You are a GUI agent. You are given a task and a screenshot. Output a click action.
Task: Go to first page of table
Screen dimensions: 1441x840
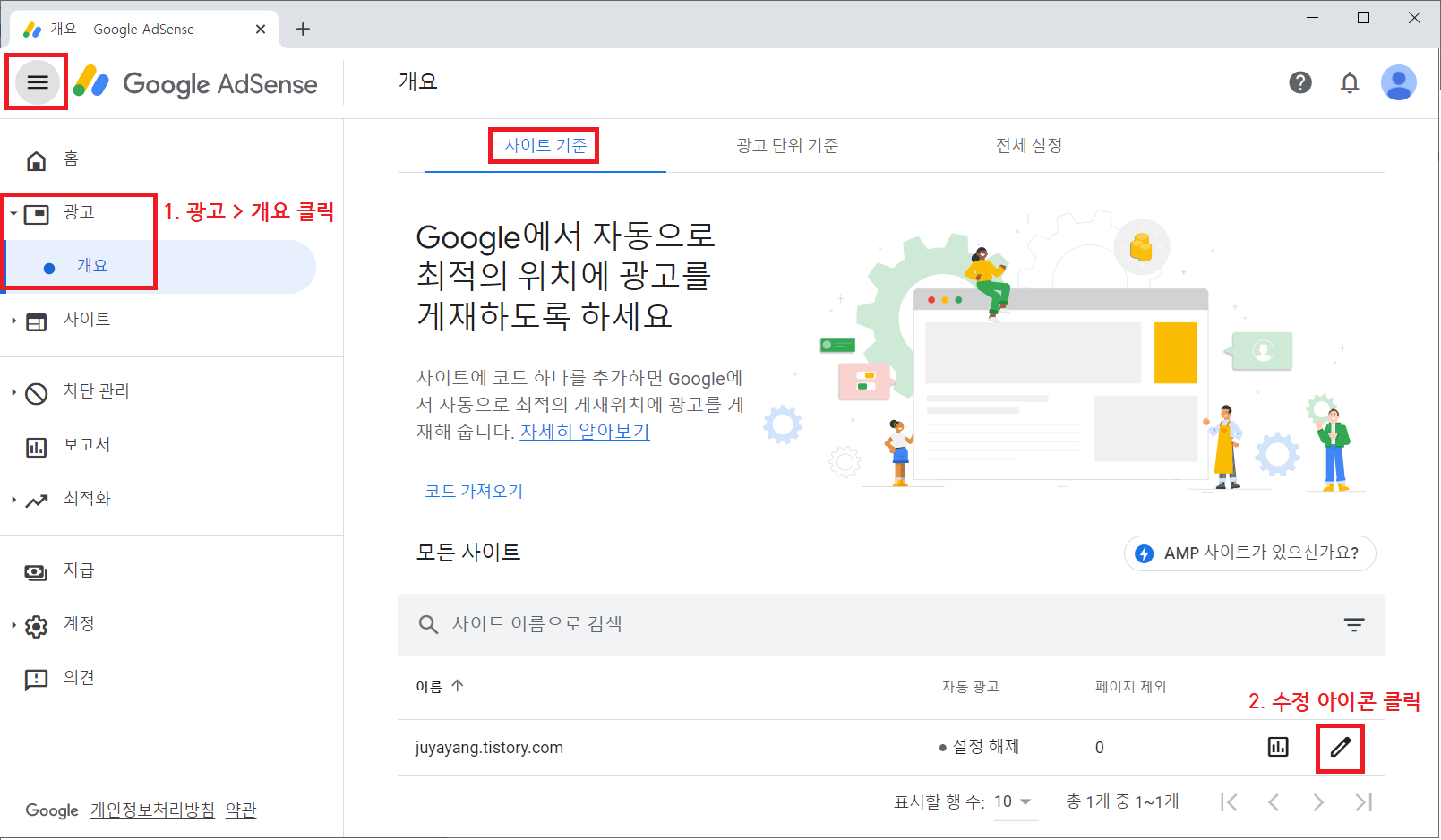(x=1229, y=802)
